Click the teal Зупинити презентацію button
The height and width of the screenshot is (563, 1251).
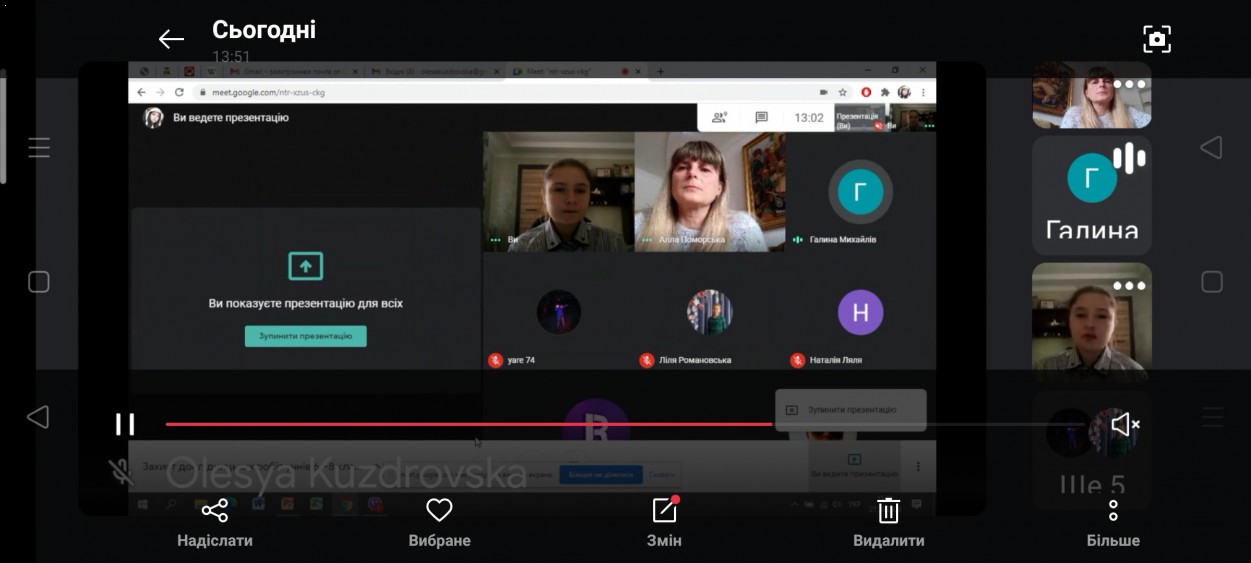306,336
